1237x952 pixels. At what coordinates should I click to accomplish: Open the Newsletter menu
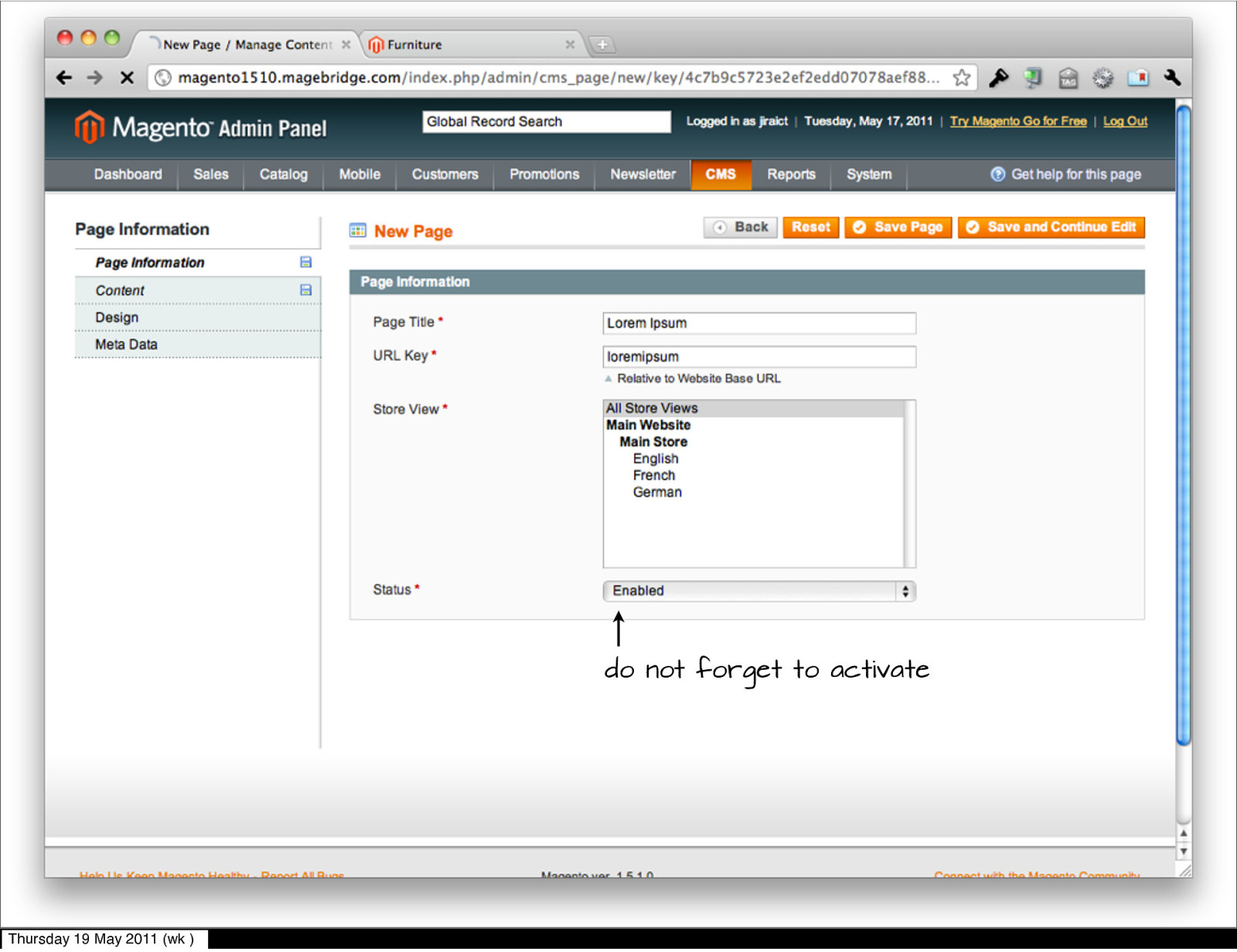coord(642,174)
